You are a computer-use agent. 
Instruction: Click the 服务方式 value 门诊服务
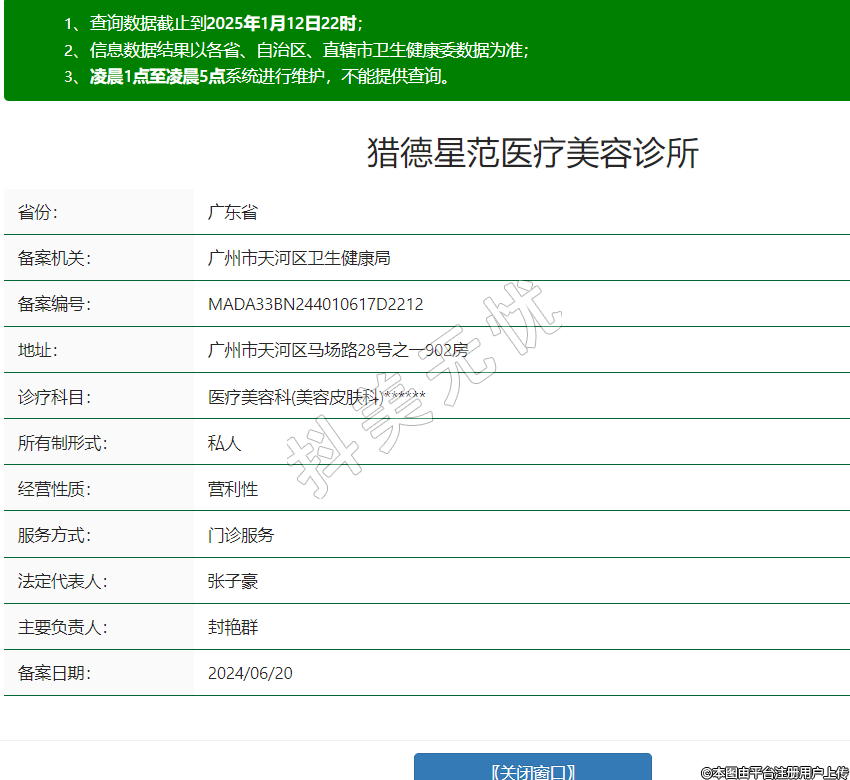pyautogui.click(x=240, y=535)
